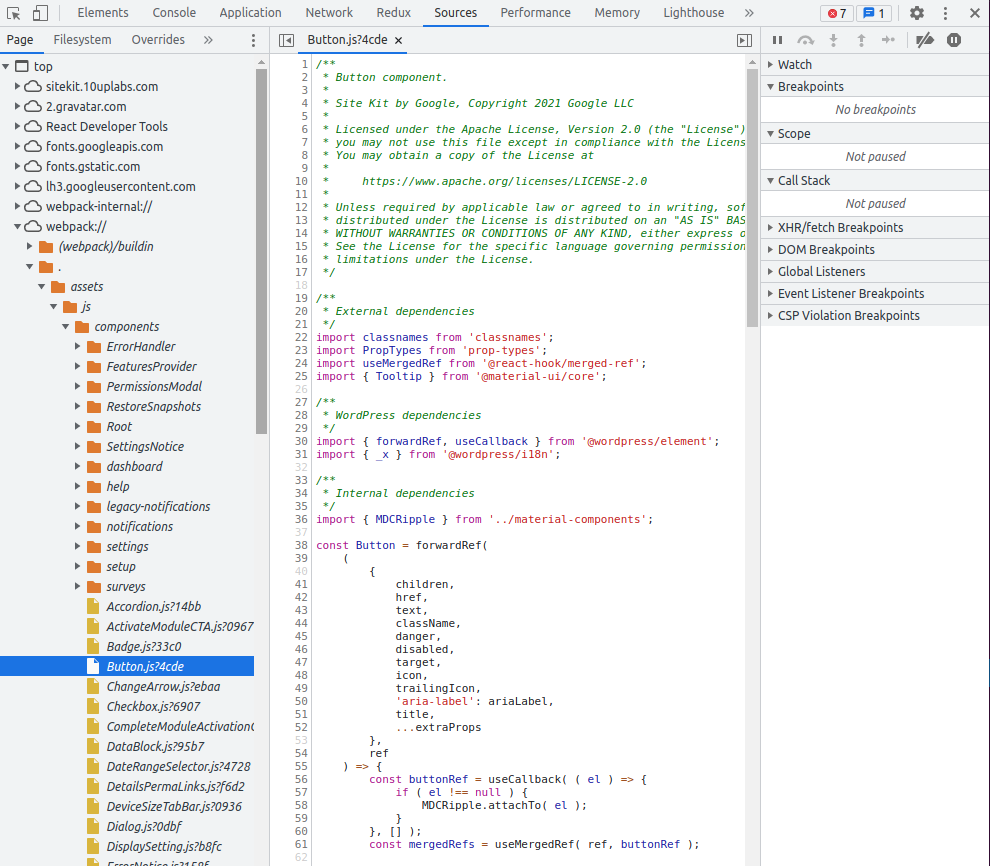This screenshot has height=866, width=990.
Task: Open the navigator pane three-dot menu
Action: 253,40
